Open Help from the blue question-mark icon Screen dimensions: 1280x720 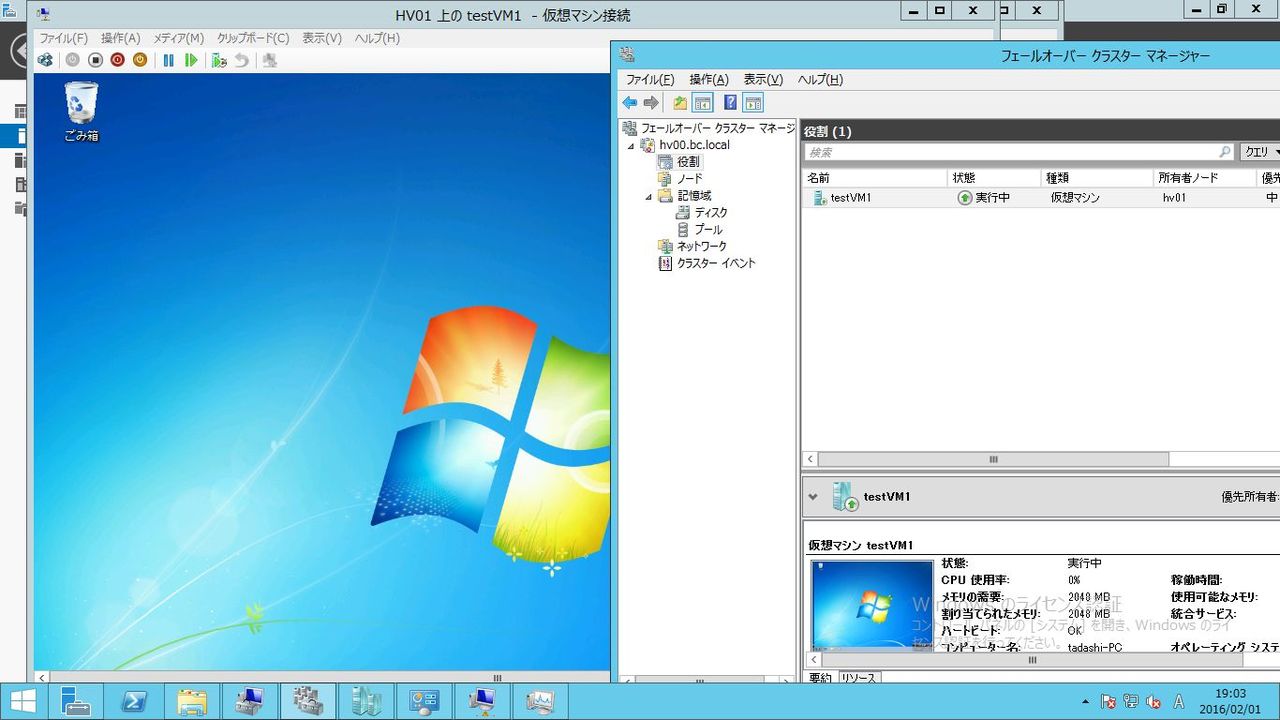tap(730, 103)
